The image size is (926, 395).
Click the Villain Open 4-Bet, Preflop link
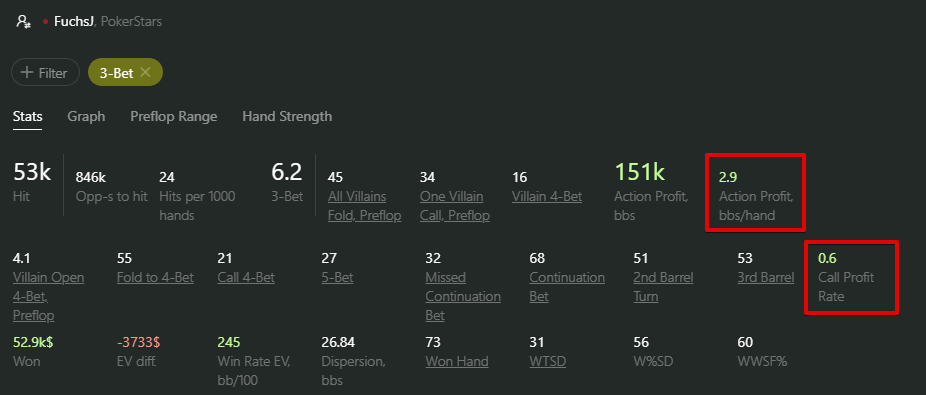(48, 296)
